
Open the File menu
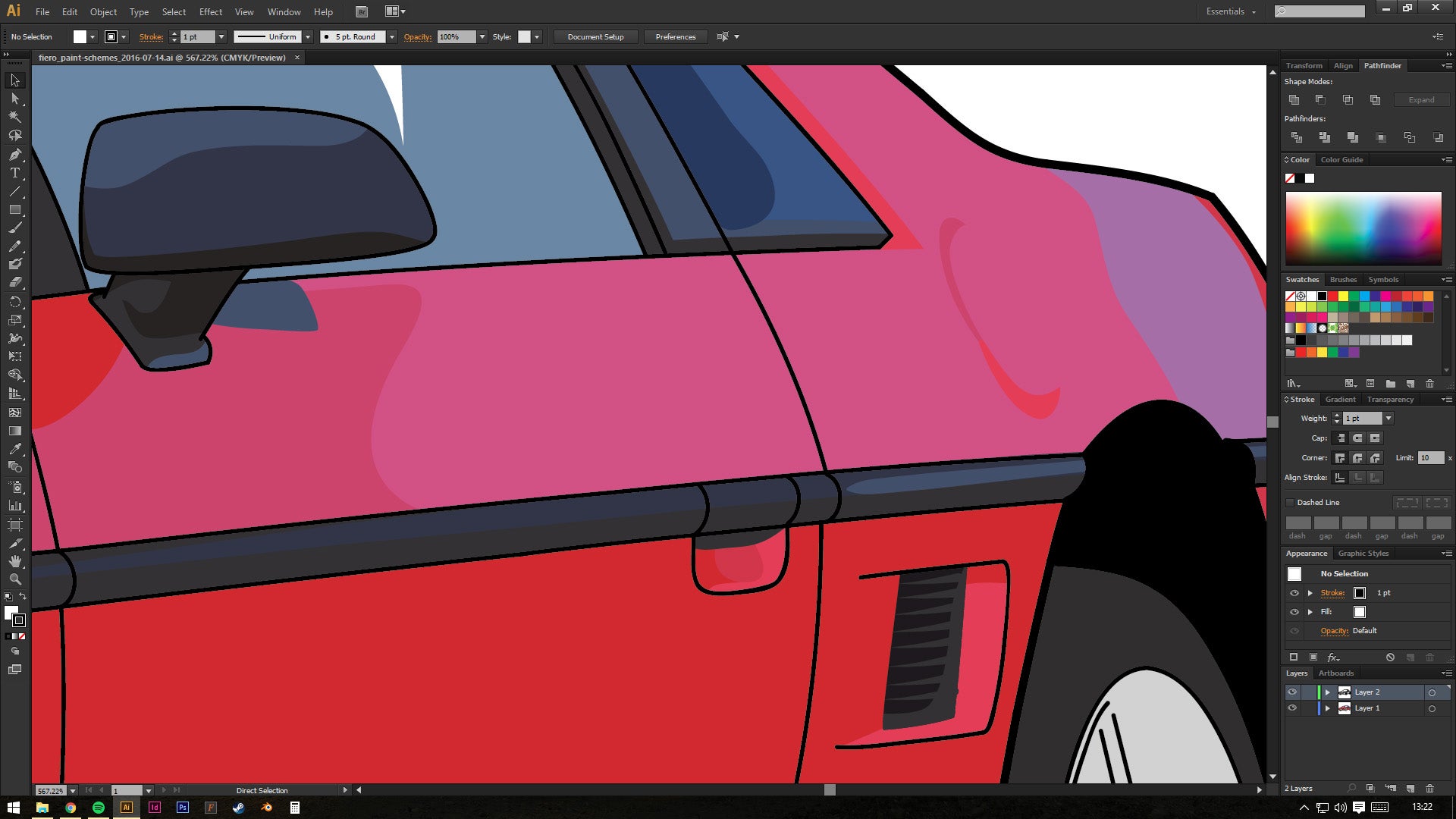point(42,11)
